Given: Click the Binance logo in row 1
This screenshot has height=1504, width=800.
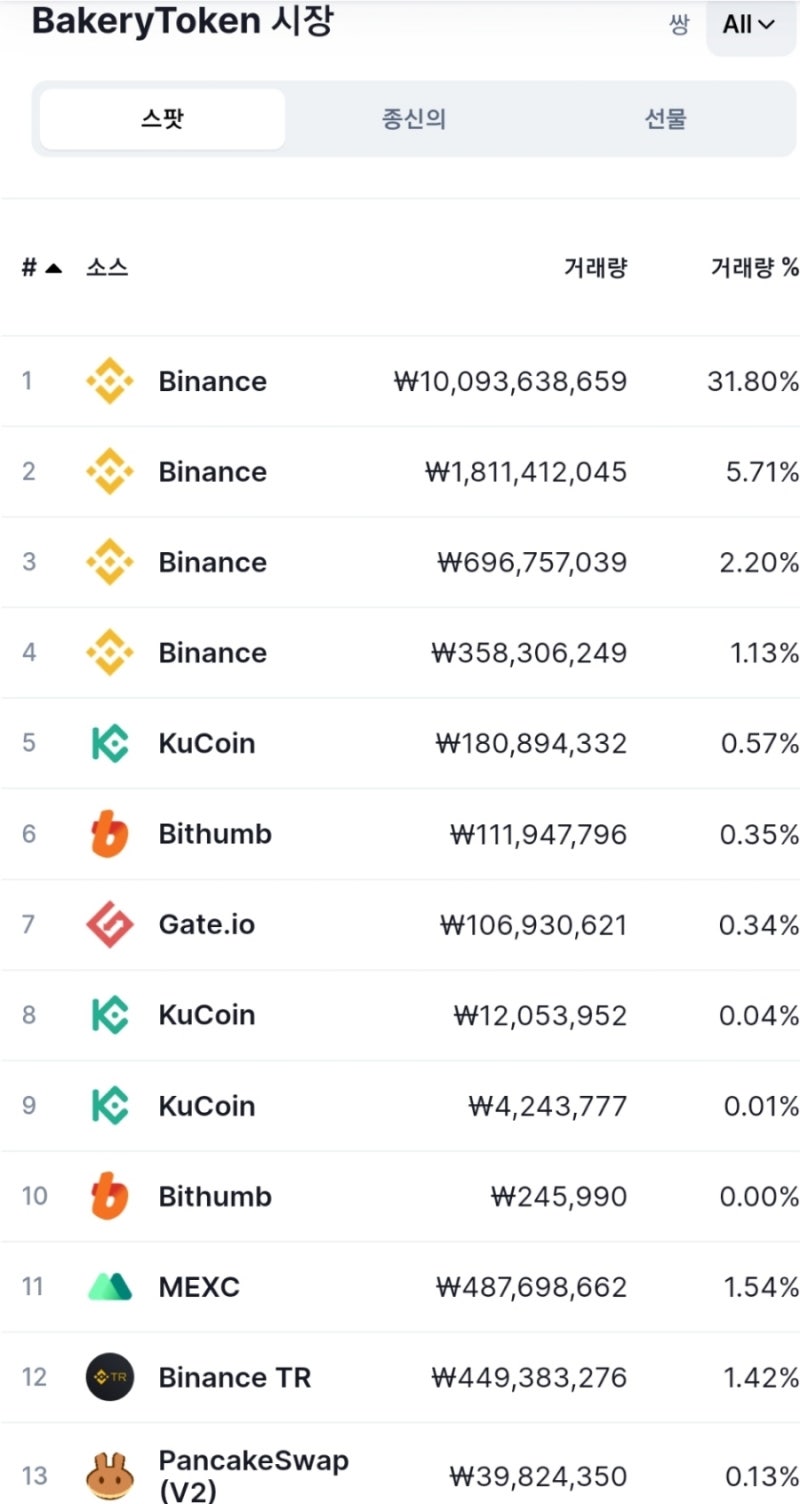Looking at the screenshot, I should (x=109, y=381).
